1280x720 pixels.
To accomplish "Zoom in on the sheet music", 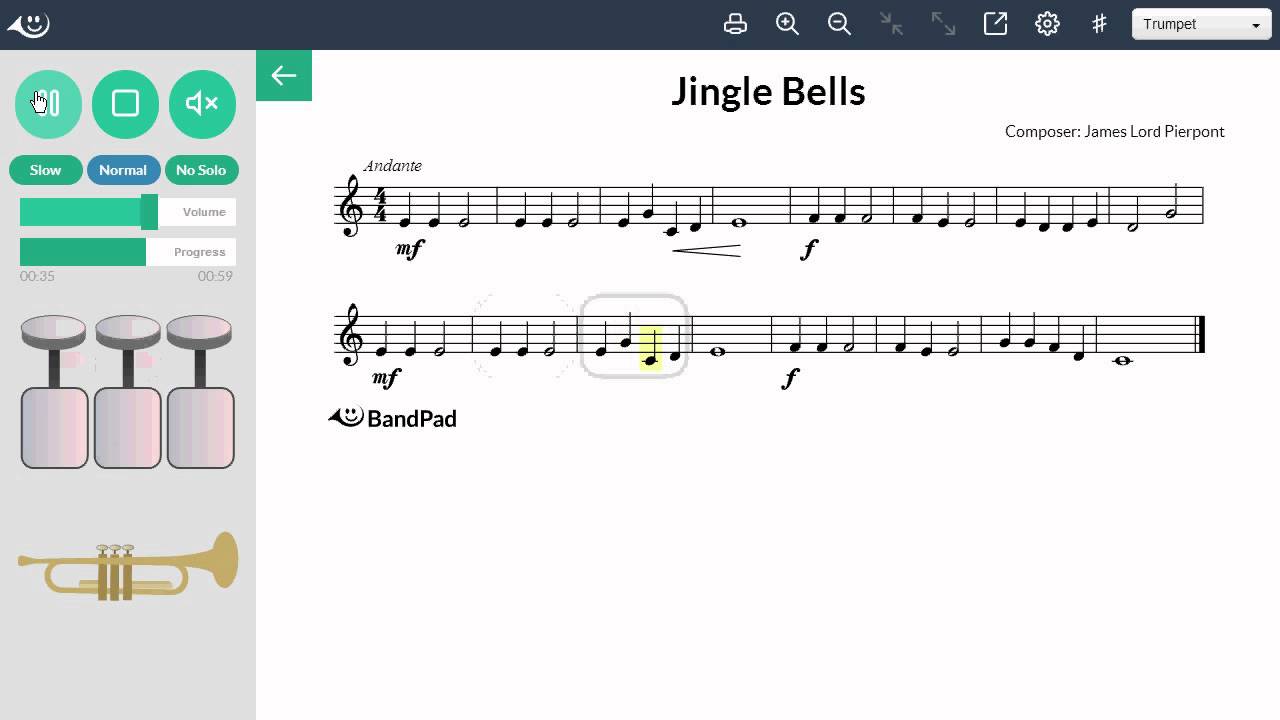I will point(787,24).
